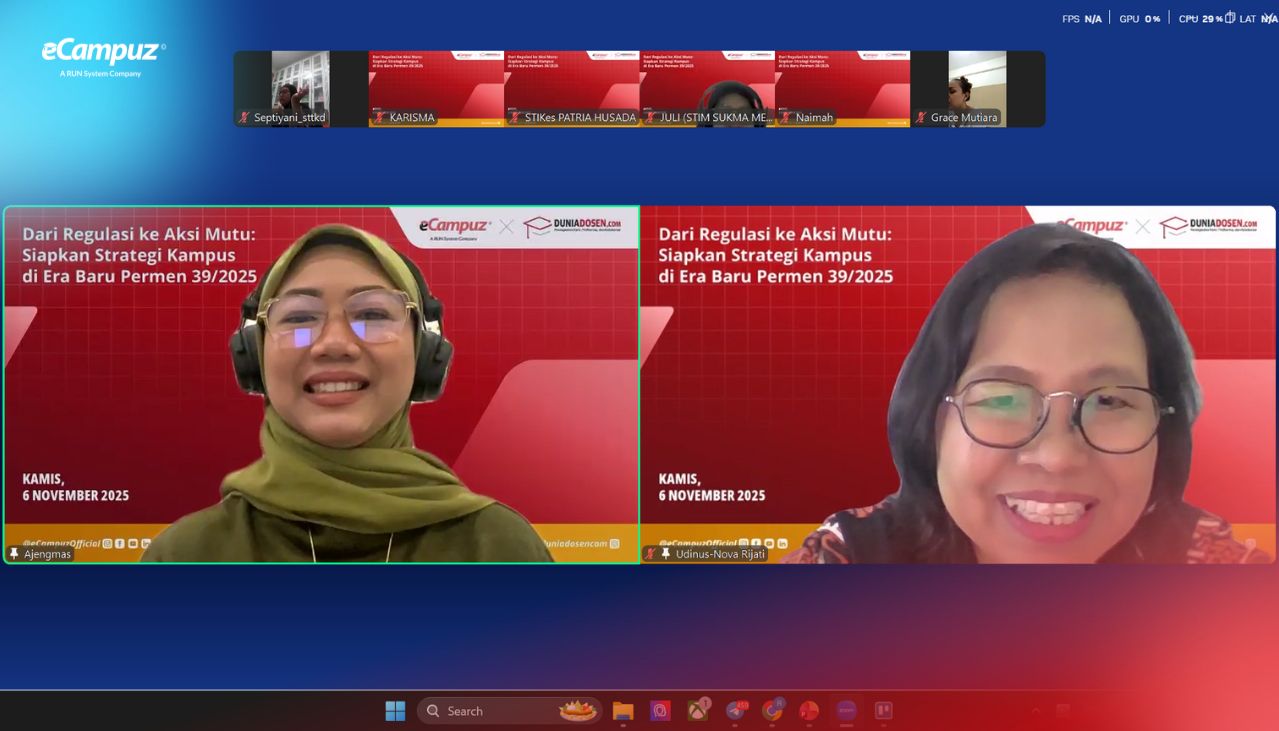The image size is (1279, 731).
Task: Click the Ajengmas main video panel
Action: pos(321,385)
